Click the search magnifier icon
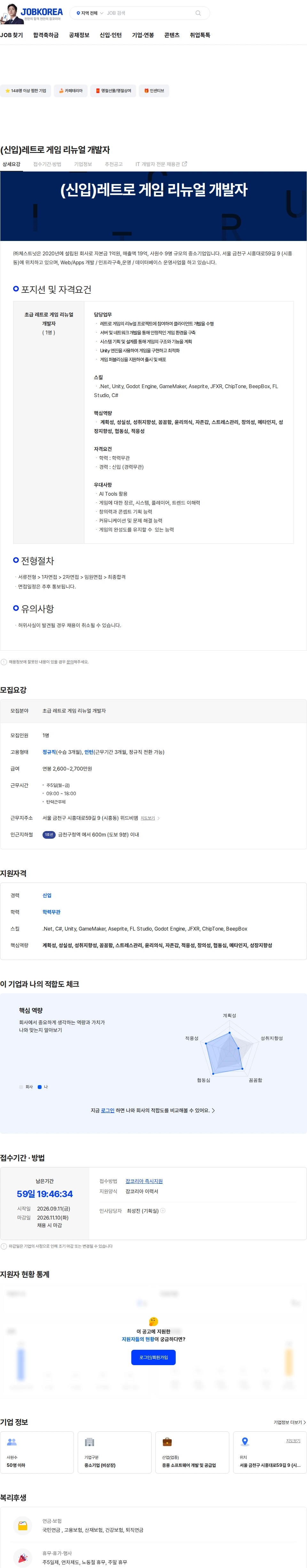 click(198, 13)
